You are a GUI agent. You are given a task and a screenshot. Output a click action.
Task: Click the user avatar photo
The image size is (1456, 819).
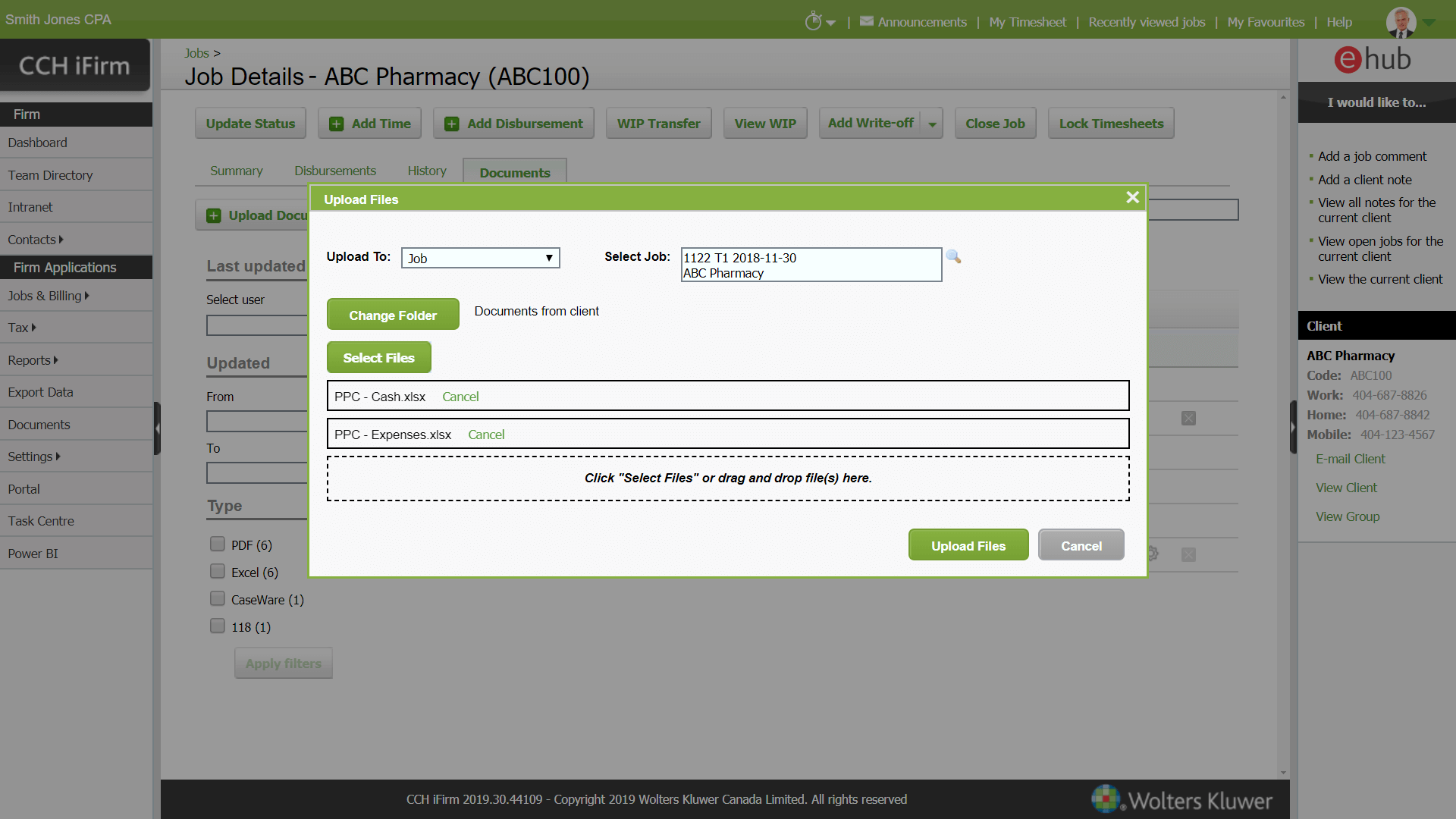[x=1400, y=22]
